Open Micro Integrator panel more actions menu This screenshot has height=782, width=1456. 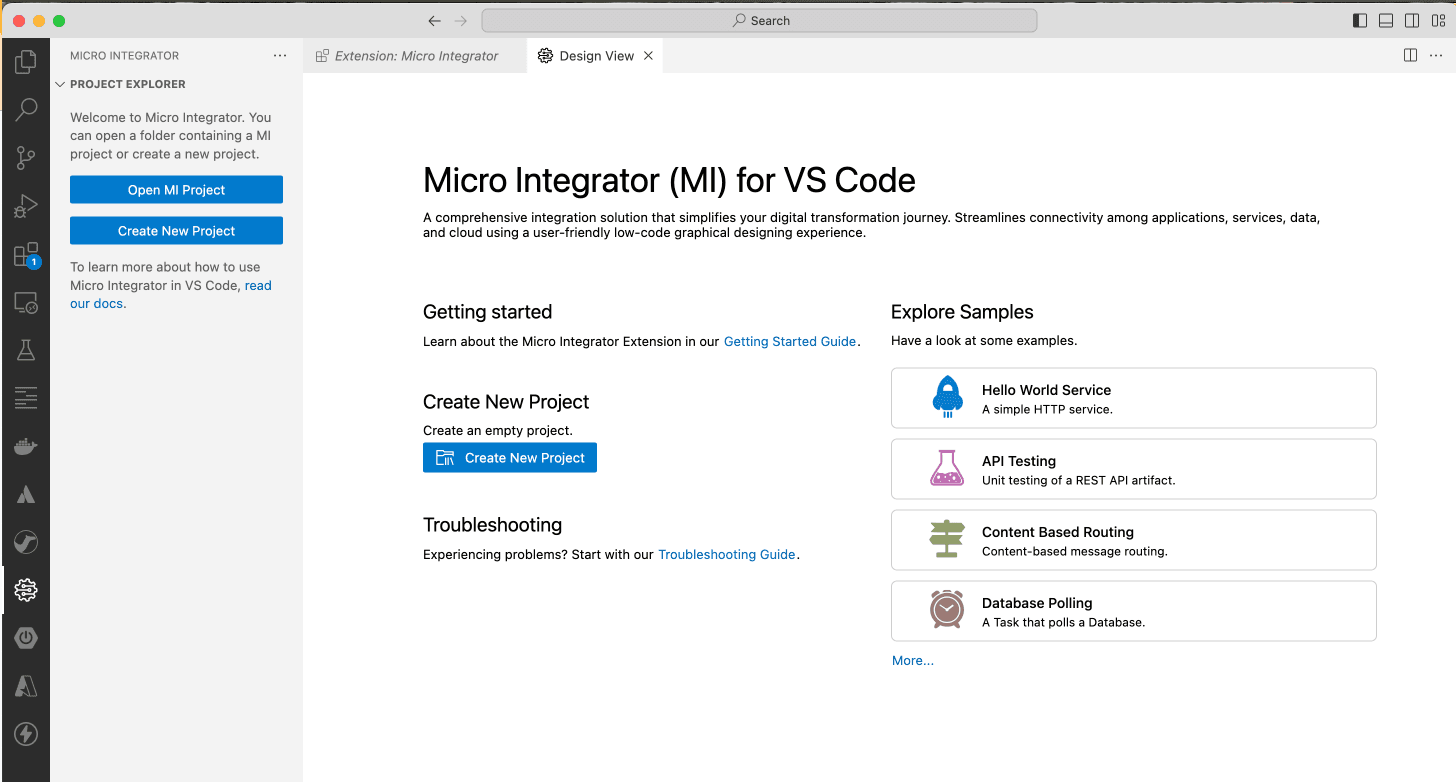280,56
